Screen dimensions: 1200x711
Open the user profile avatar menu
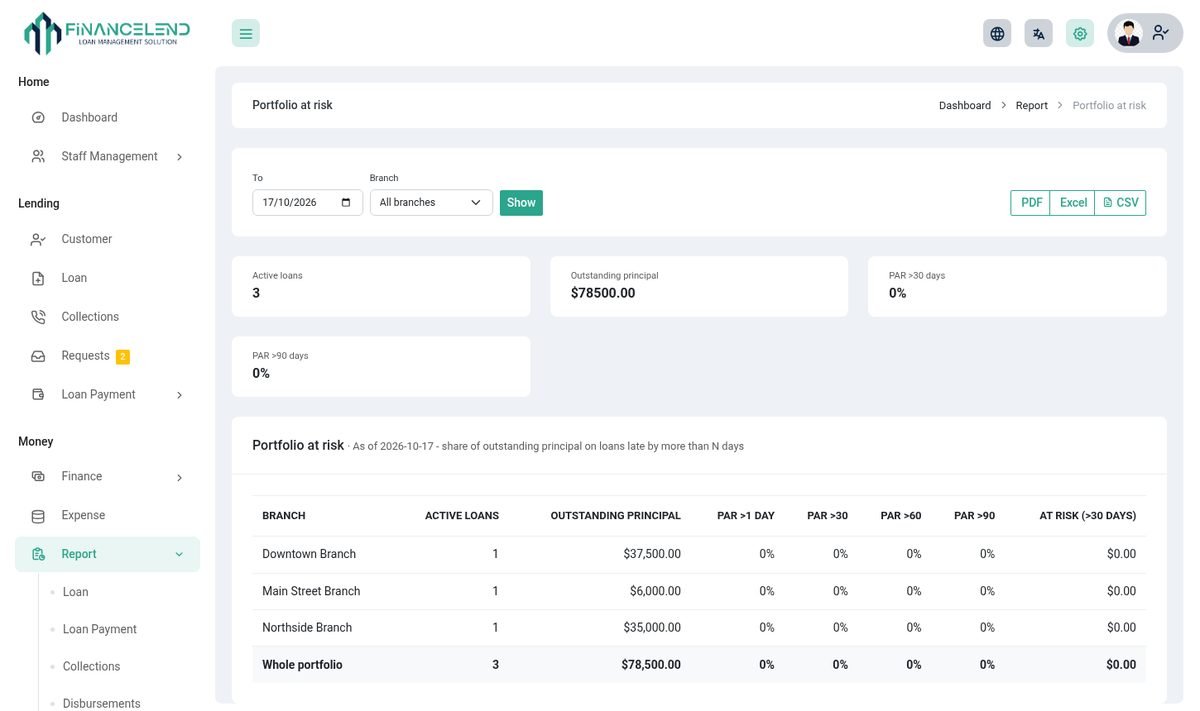pos(1145,33)
